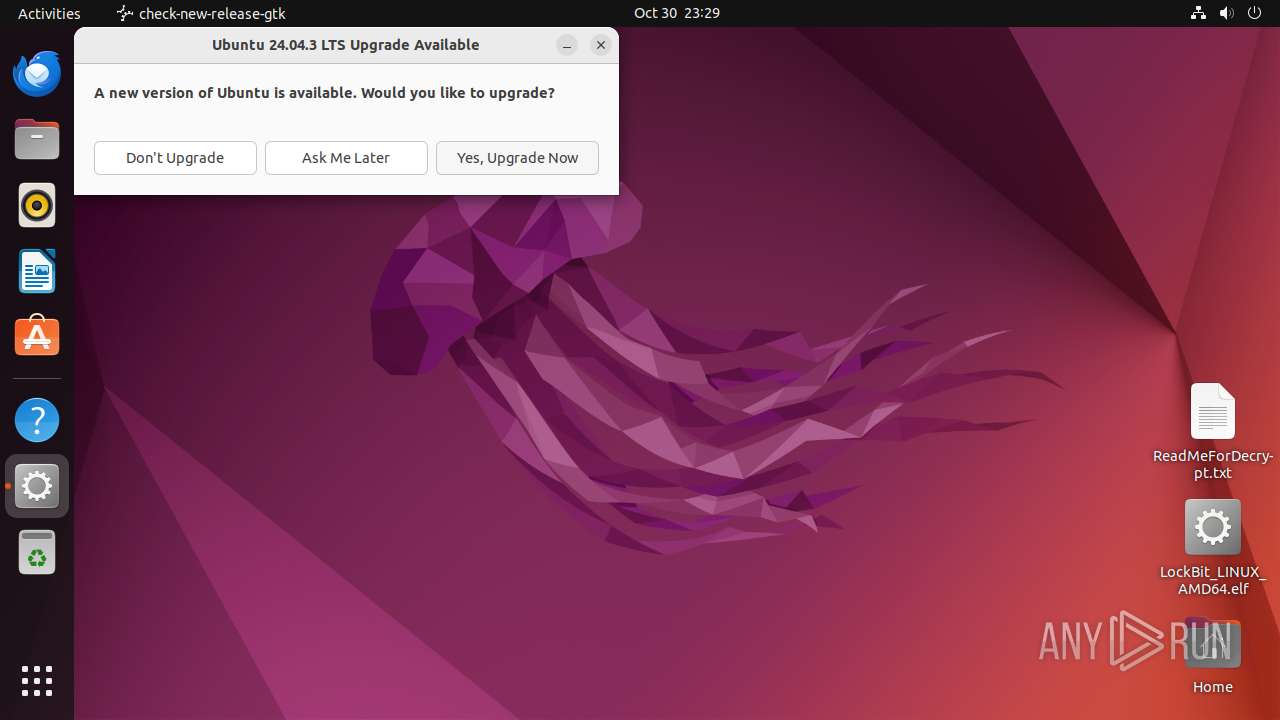This screenshot has height=720, width=1280.
Task: Launch Rhythmbox music player
Action: (37, 205)
